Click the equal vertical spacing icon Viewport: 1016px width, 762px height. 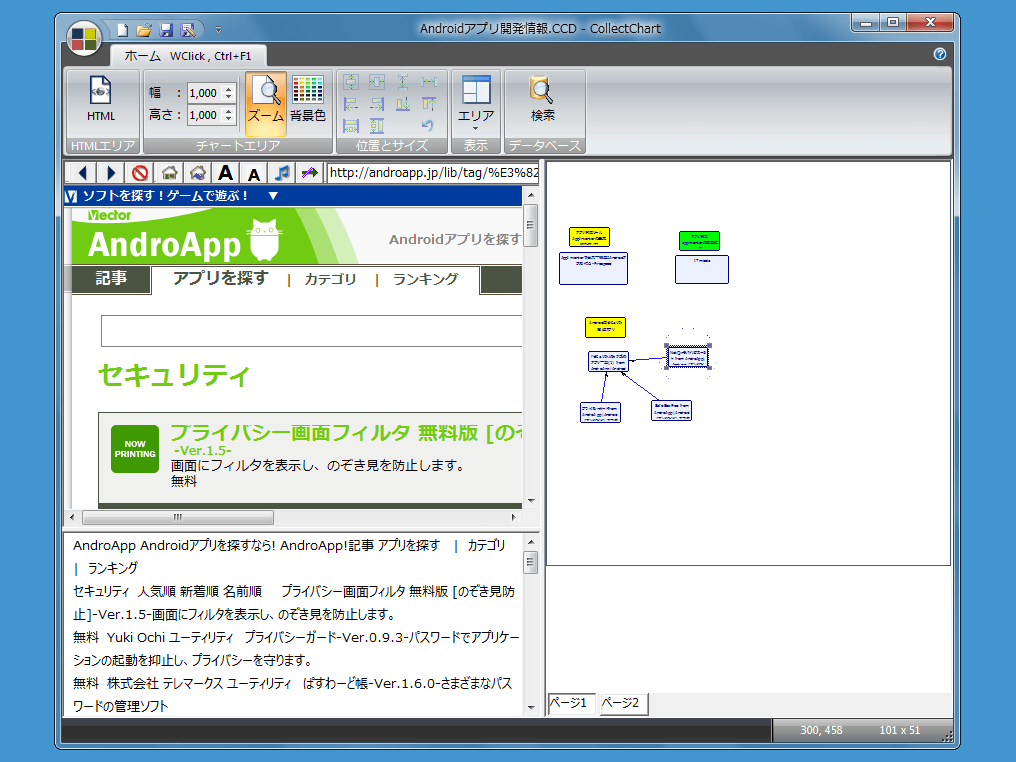pyautogui.click(x=402, y=82)
